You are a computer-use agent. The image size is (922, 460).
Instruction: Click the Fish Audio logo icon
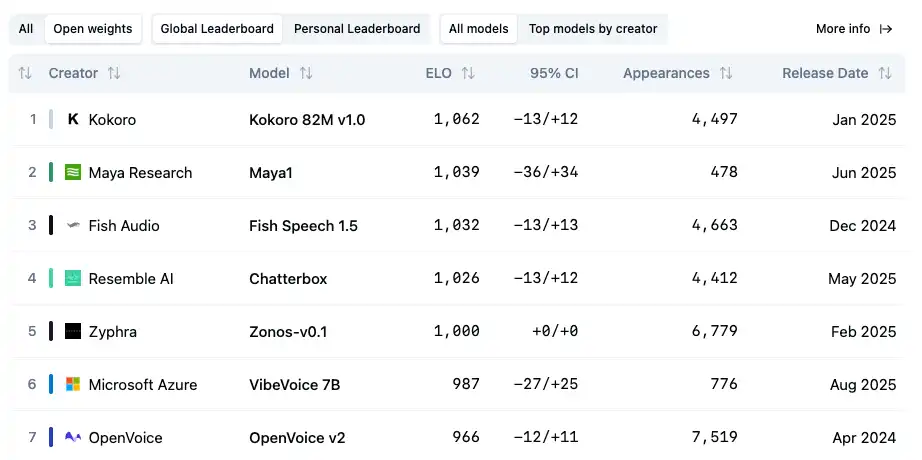tap(73, 226)
